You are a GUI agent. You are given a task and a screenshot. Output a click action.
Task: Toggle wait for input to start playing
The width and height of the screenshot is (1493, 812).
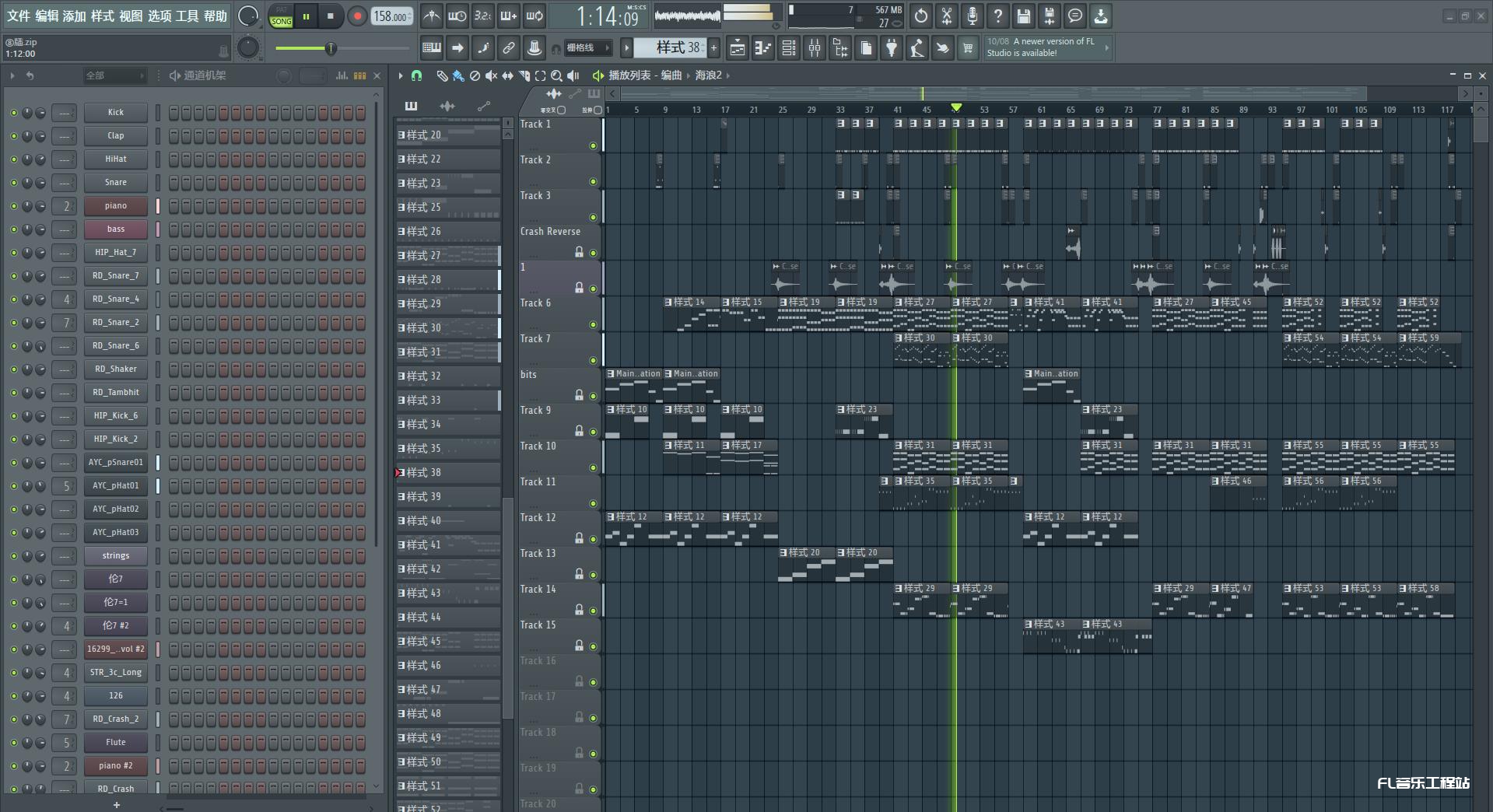tap(457, 16)
